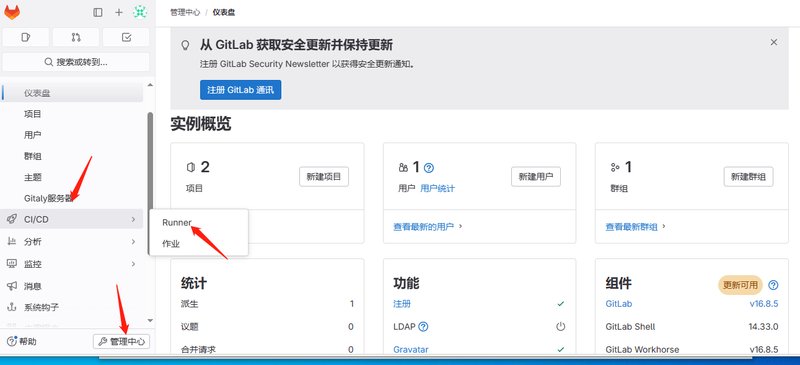Viewport: 800px width, 365px height.
Task: Select Runner from the CI/CD flyout
Action: point(177,223)
